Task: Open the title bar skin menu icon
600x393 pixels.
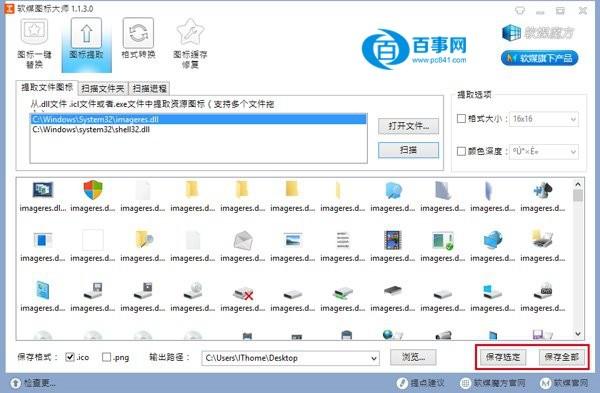Action: tap(520, 10)
